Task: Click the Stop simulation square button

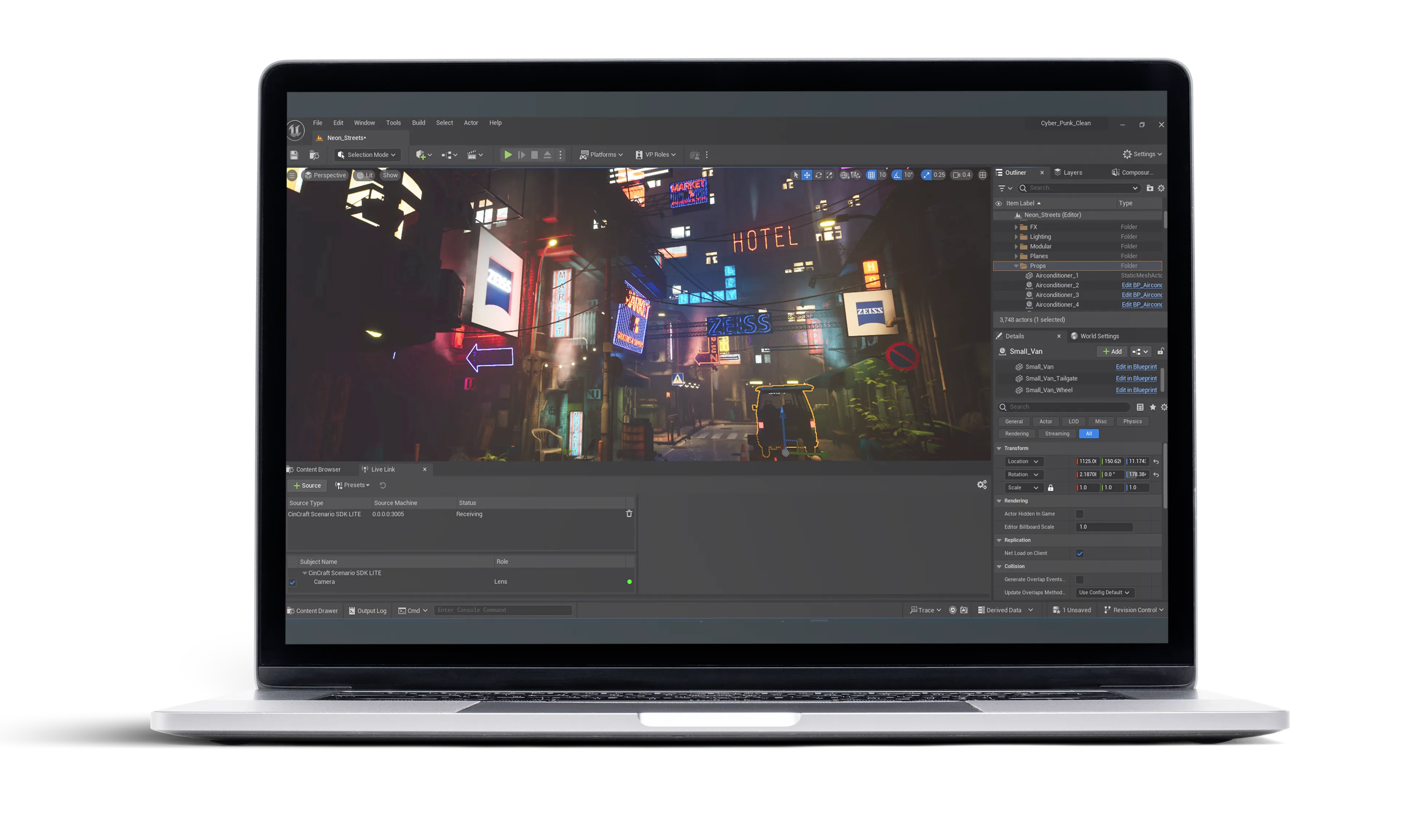Action: (x=534, y=154)
